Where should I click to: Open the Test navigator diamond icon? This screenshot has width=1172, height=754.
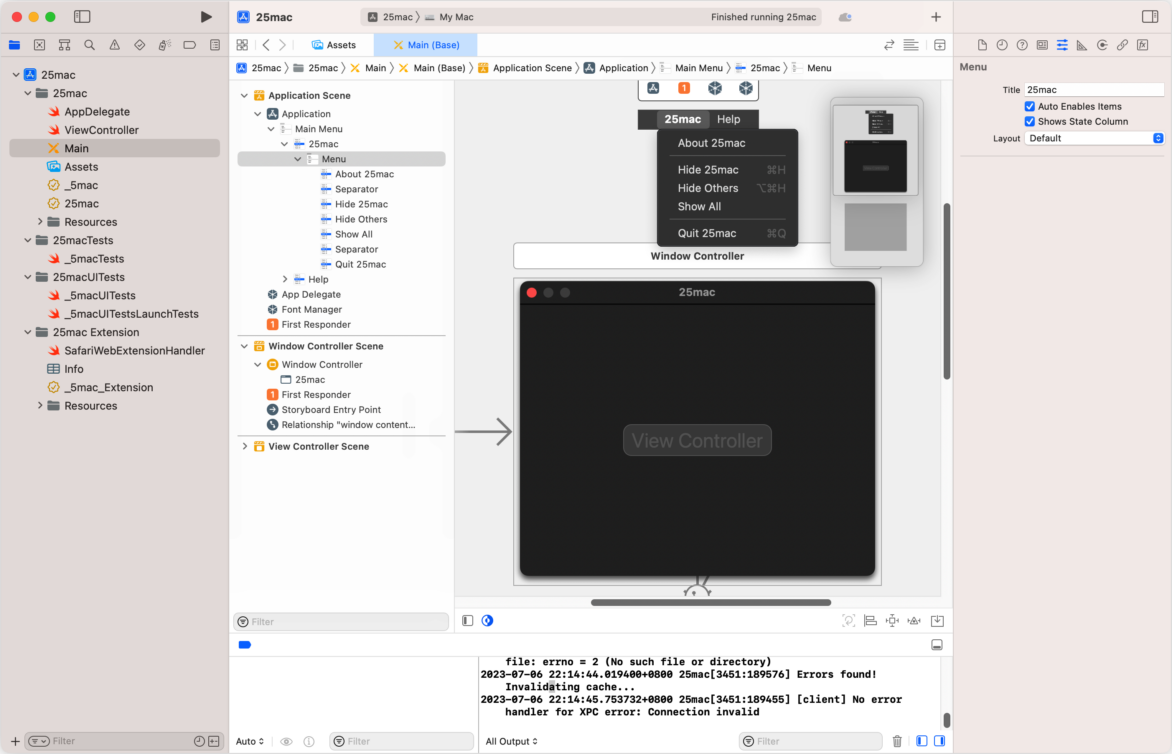tap(140, 45)
